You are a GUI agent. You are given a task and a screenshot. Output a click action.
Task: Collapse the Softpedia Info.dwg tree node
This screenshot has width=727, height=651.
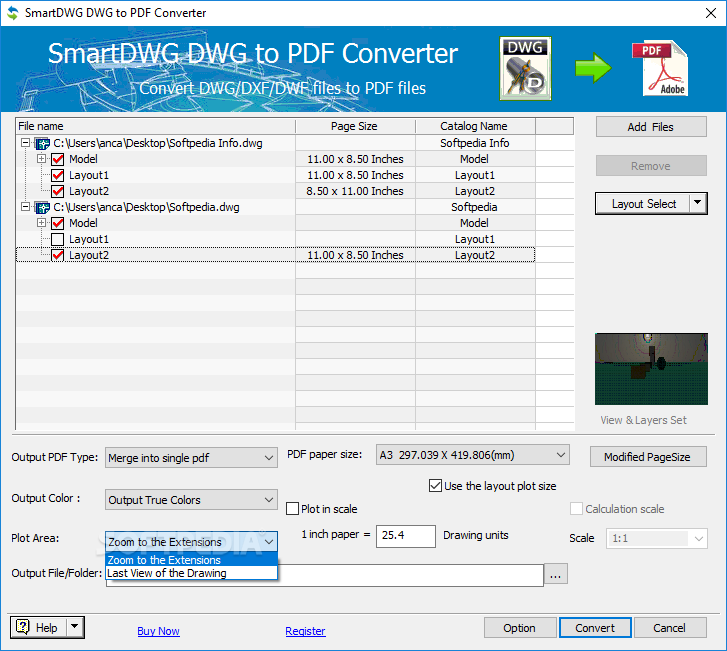pos(26,142)
